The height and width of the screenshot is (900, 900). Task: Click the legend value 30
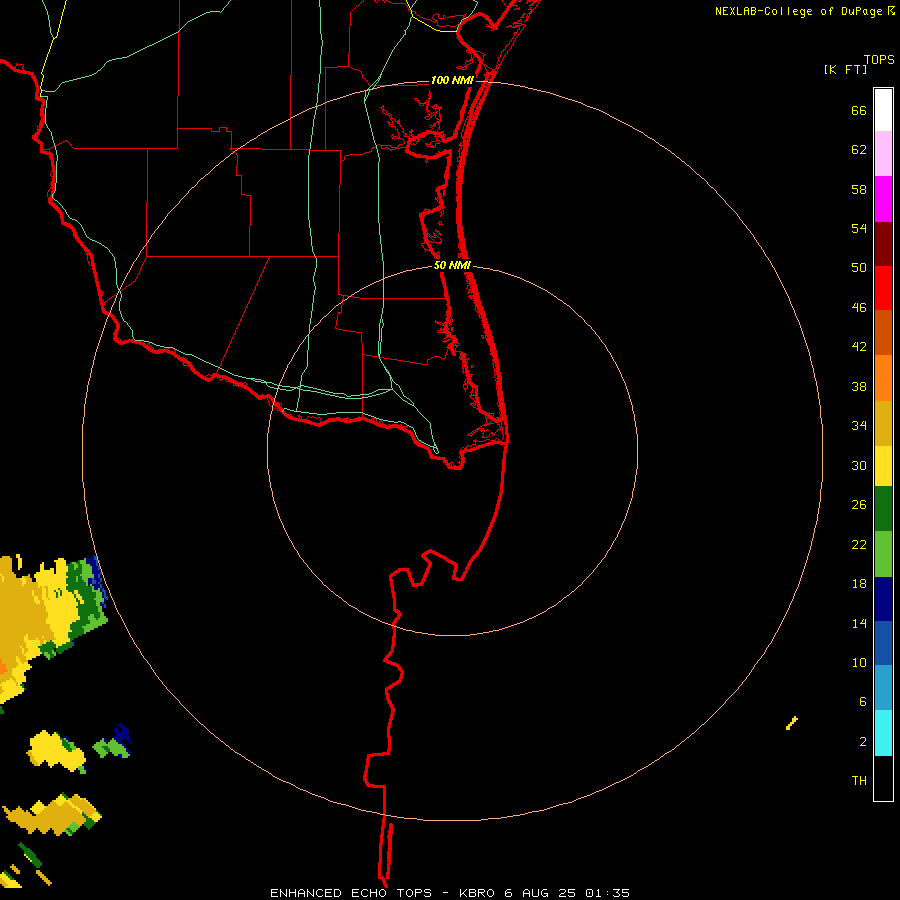pyautogui.click(x=859, y=465)
